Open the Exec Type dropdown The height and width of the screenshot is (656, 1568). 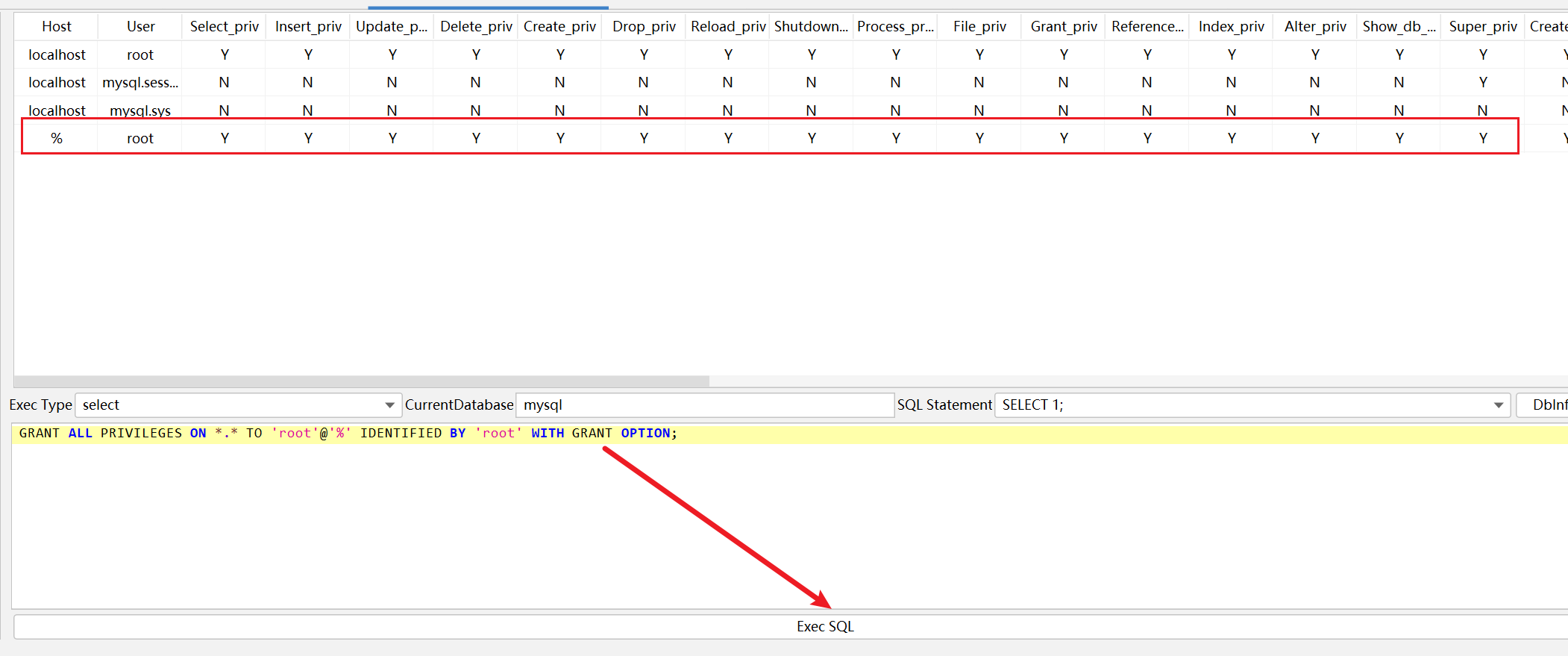[x=389, y=405]
